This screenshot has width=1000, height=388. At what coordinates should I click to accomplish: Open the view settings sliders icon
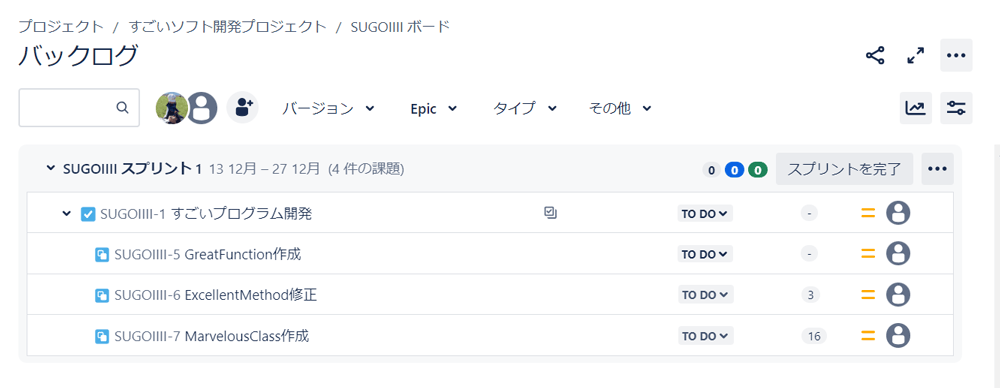click(x=956, y=108)
